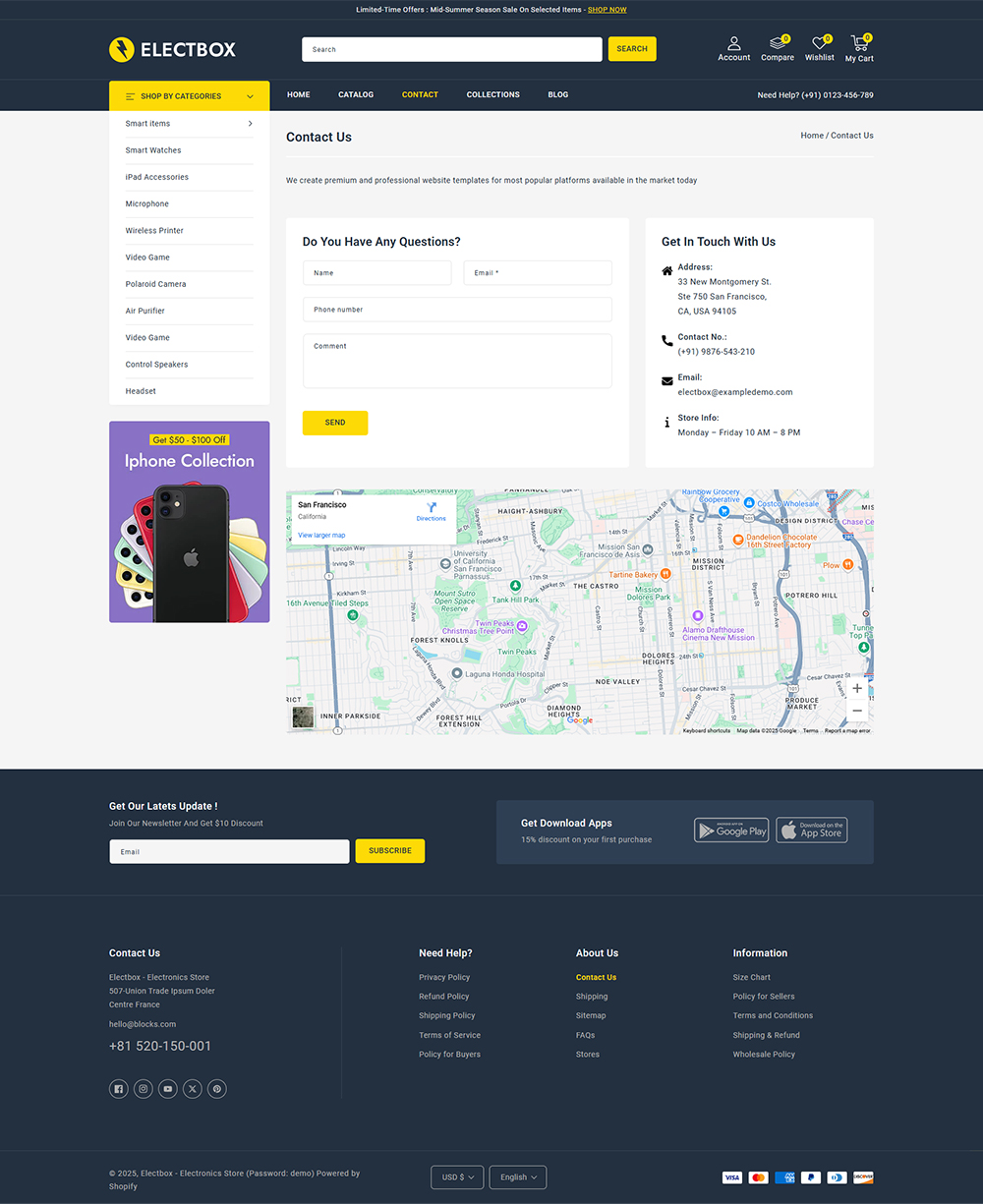Click the Visa payment icon in footer
Image resolution: width=983 pixels, height=1204 pixels.
click(x=731, y=1176)
